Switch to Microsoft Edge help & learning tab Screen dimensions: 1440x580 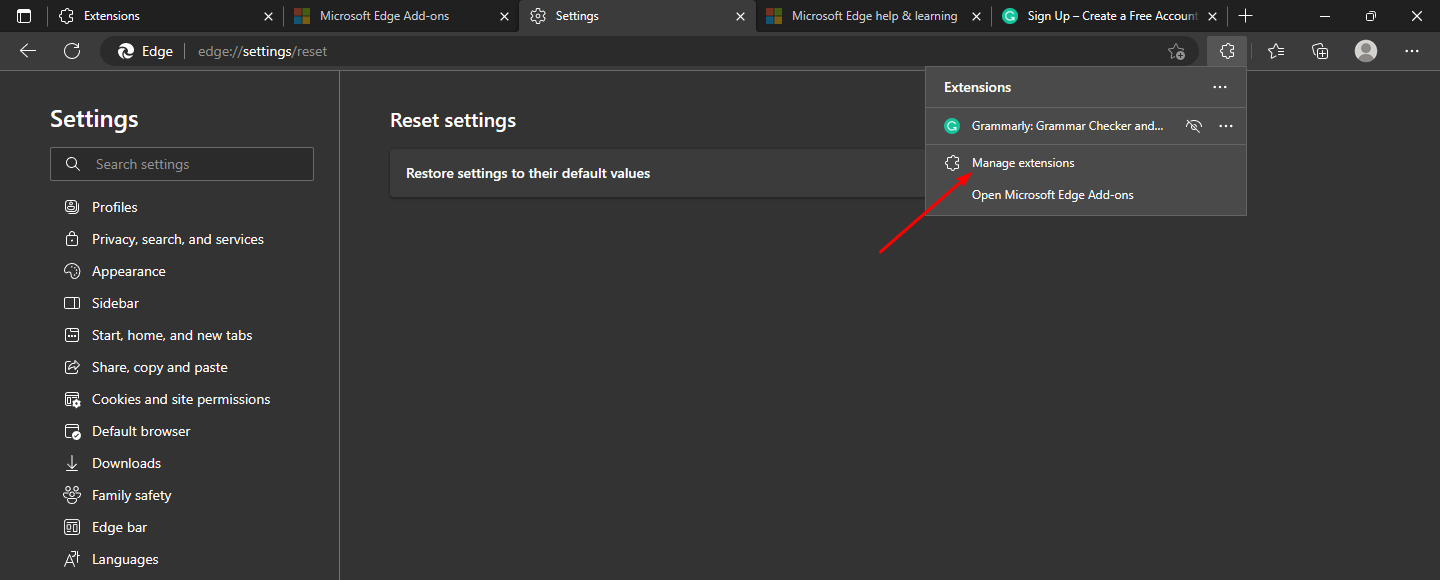[x=874, y=16]
